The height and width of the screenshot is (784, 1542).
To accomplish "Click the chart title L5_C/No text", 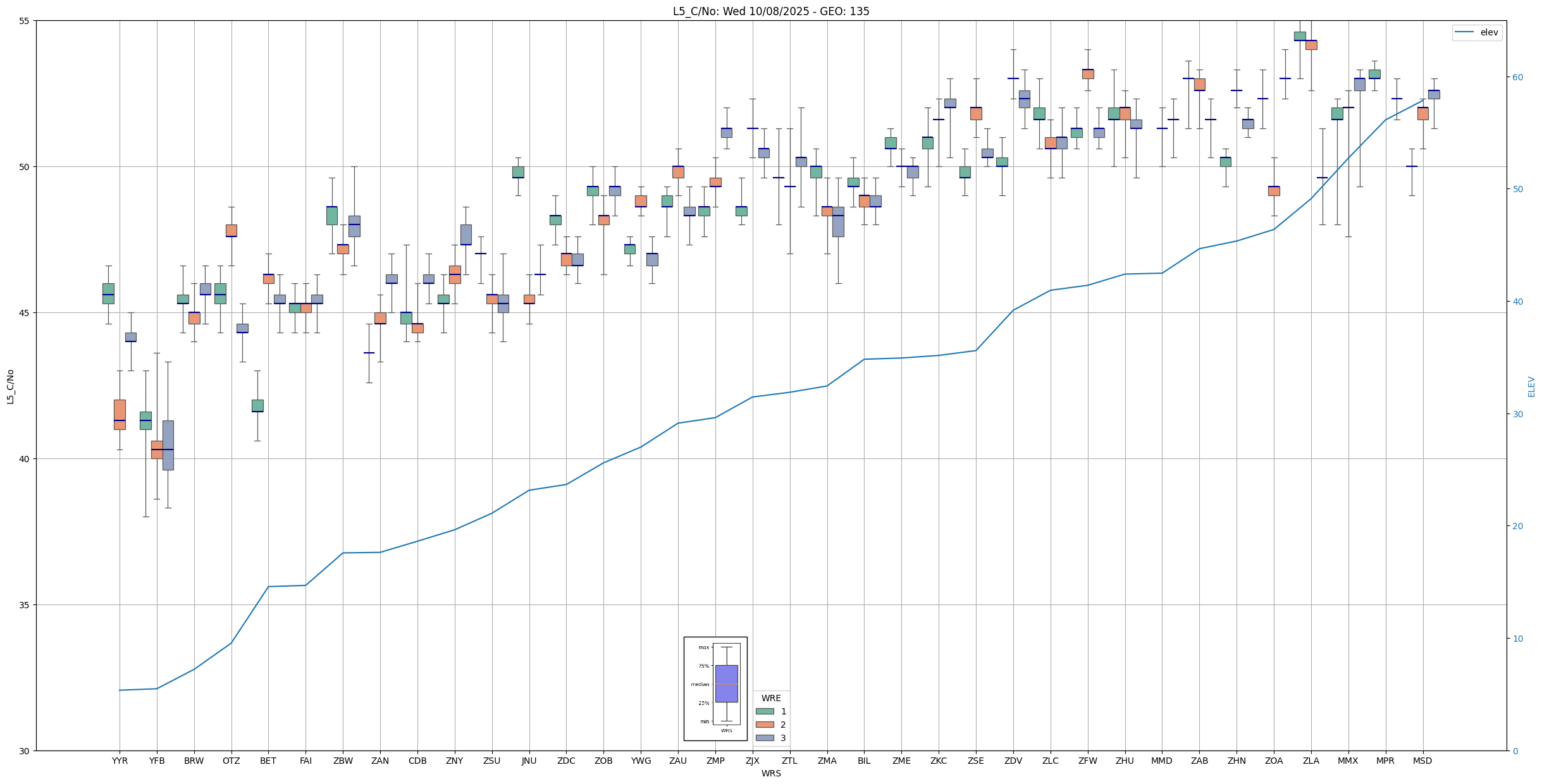I will [770, 11].
